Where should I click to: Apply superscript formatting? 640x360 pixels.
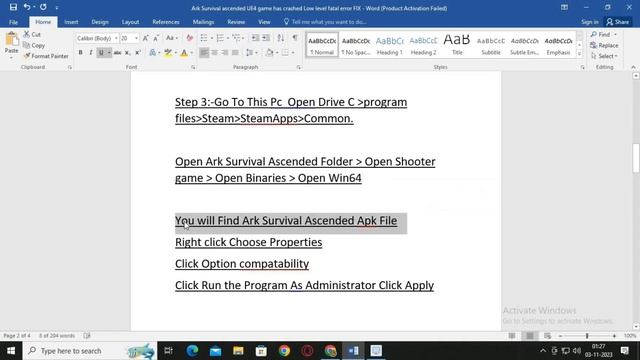[x=138, y=53]
